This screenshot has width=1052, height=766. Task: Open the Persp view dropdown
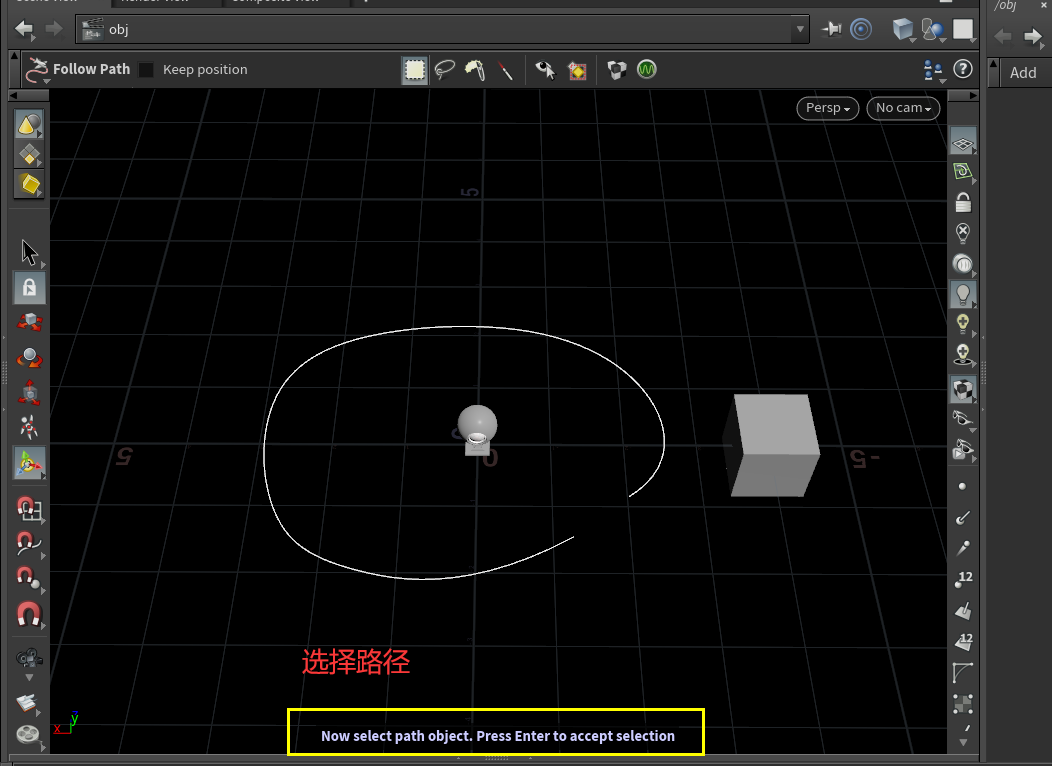(x=828, y=108)
